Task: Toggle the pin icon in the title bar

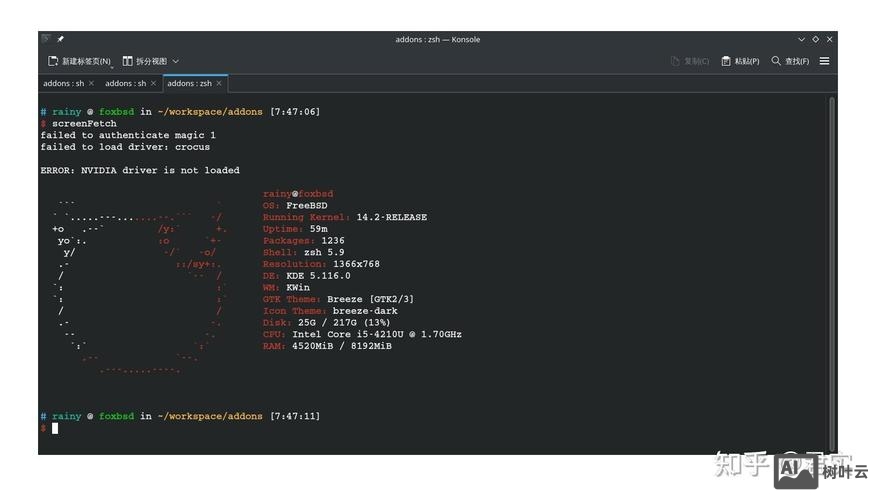Action: 61,39
